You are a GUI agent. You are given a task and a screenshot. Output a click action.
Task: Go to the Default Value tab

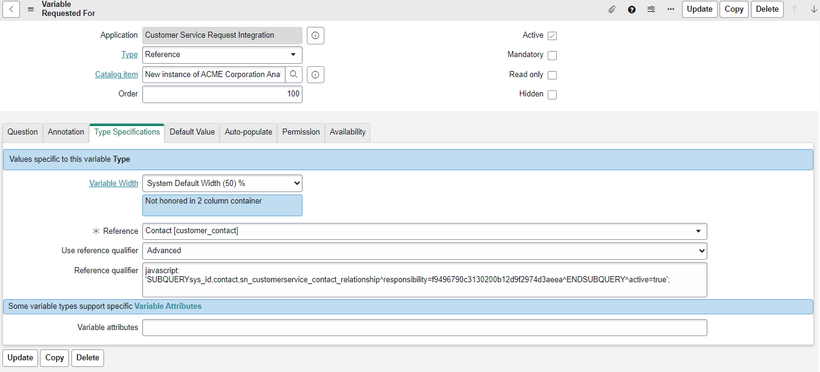point(192,132)
